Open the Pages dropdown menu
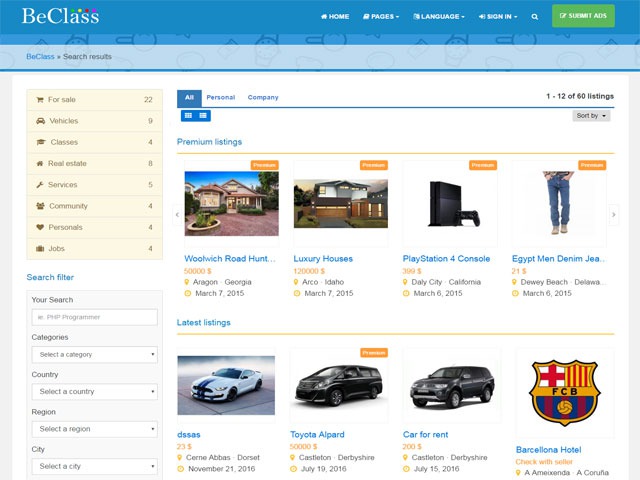640x480 pixels. tap(381, 16)
